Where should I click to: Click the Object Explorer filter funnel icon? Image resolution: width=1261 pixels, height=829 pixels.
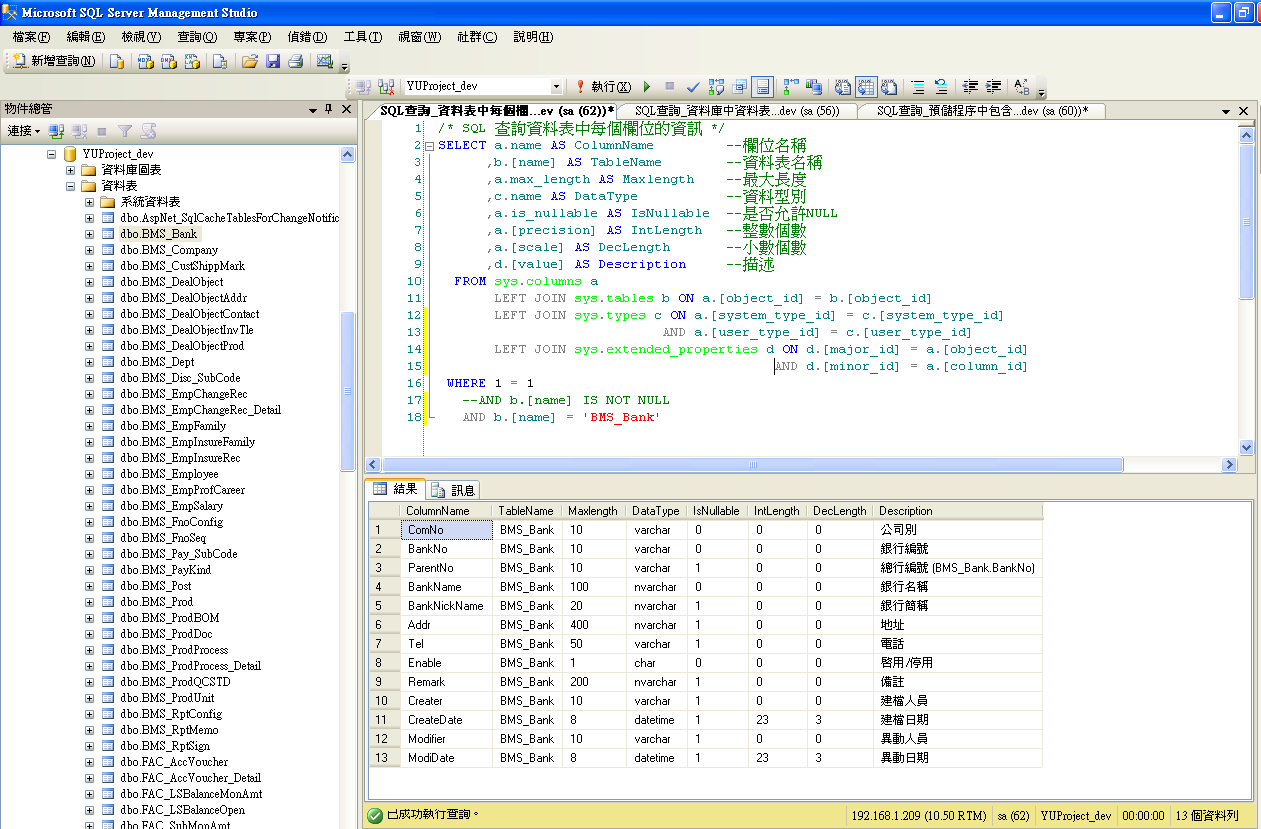point(124,131)
